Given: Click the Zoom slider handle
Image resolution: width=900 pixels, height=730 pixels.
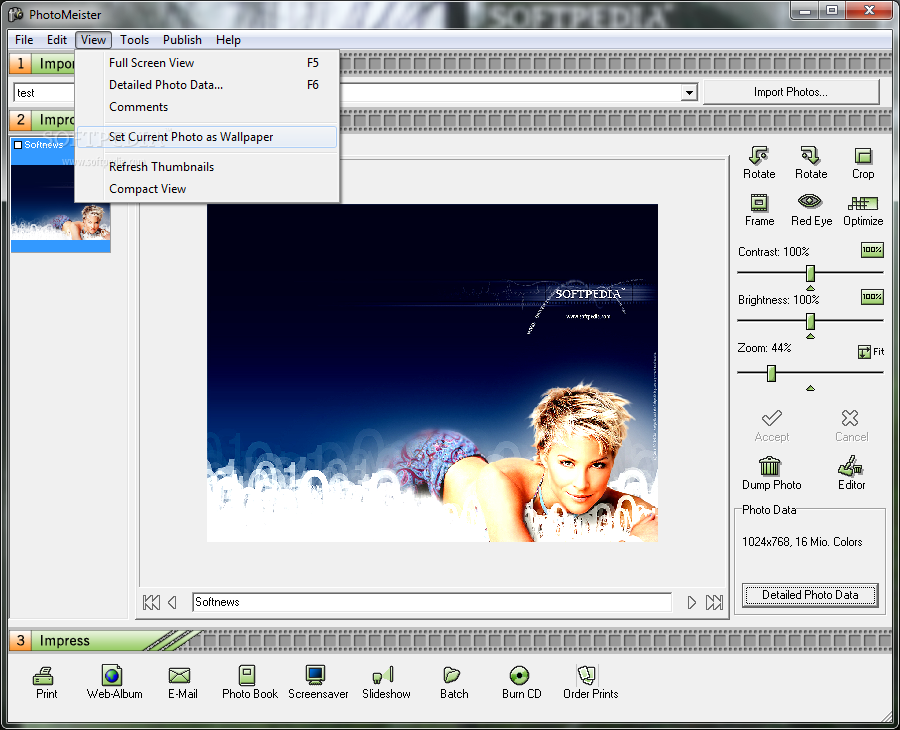Looking at the screenshot, I should pyautogui.click(x=771, y=373).
